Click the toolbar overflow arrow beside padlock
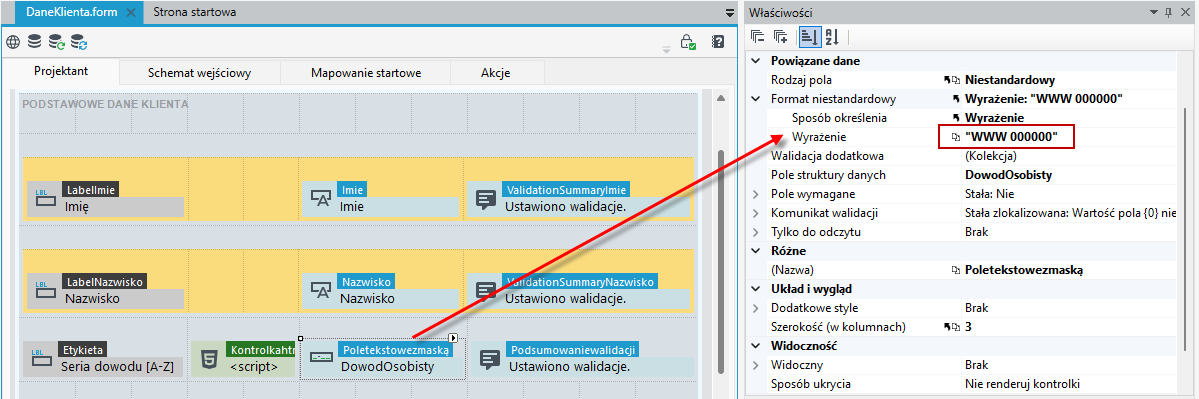Image resolution: width=1199 pixels, height=399 pixels. (666, 49)
